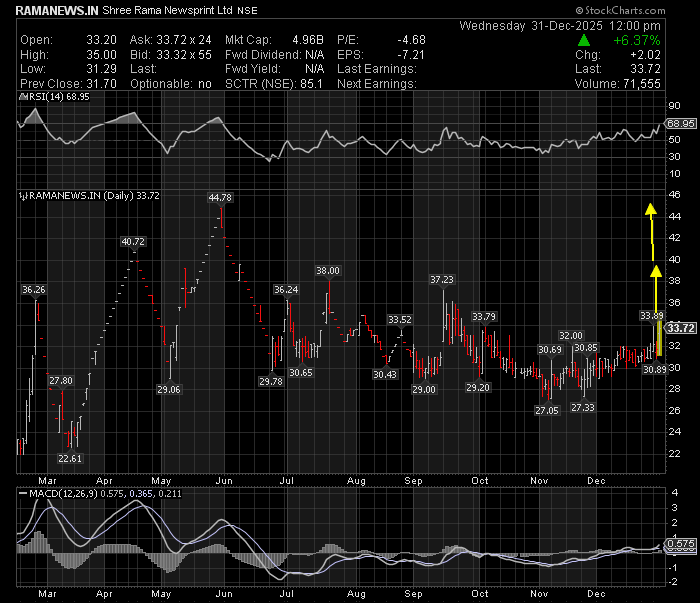Click the 90 RSI axis tick label

coord(675,106)
